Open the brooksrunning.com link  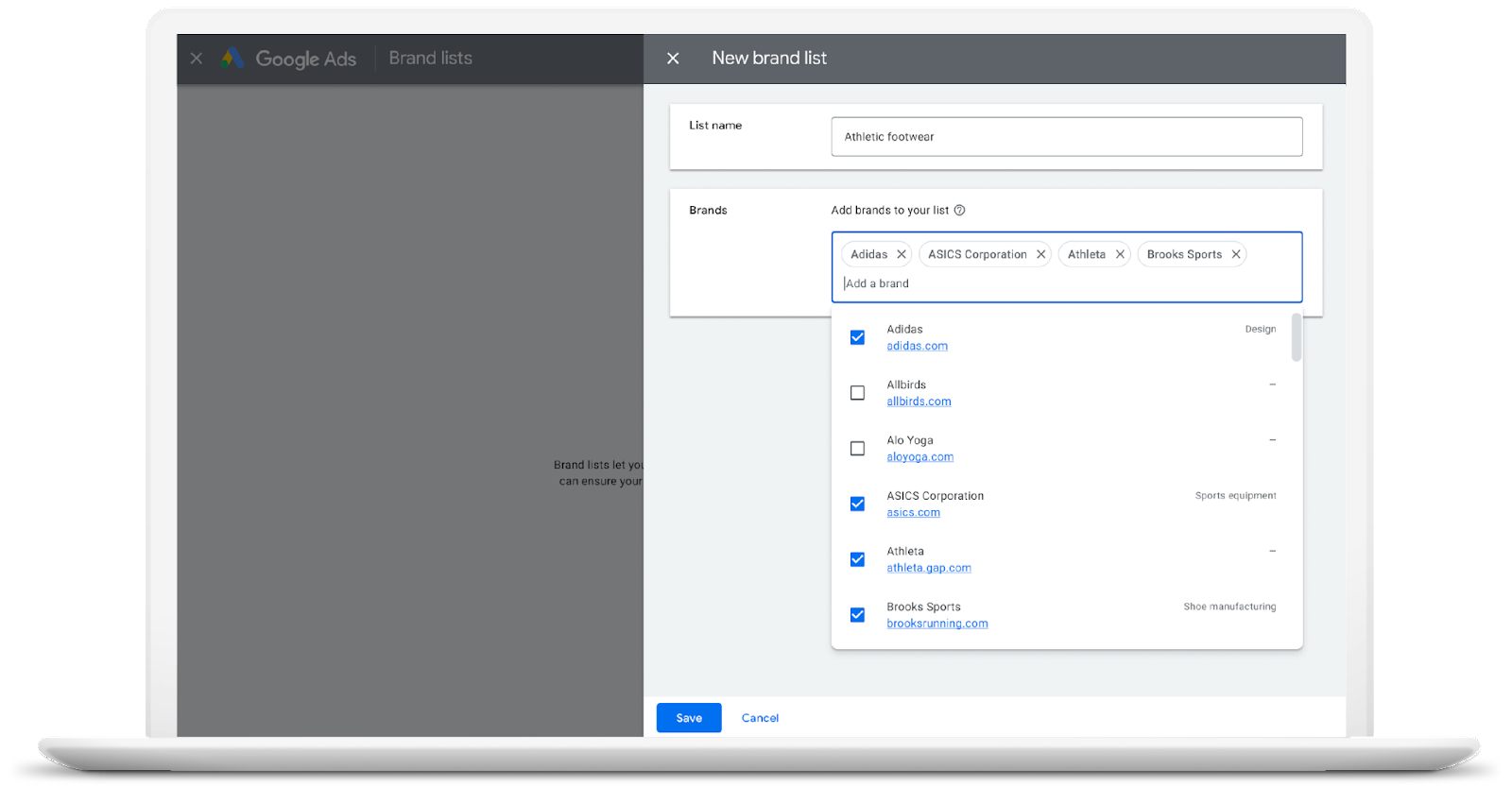[936, 624]
